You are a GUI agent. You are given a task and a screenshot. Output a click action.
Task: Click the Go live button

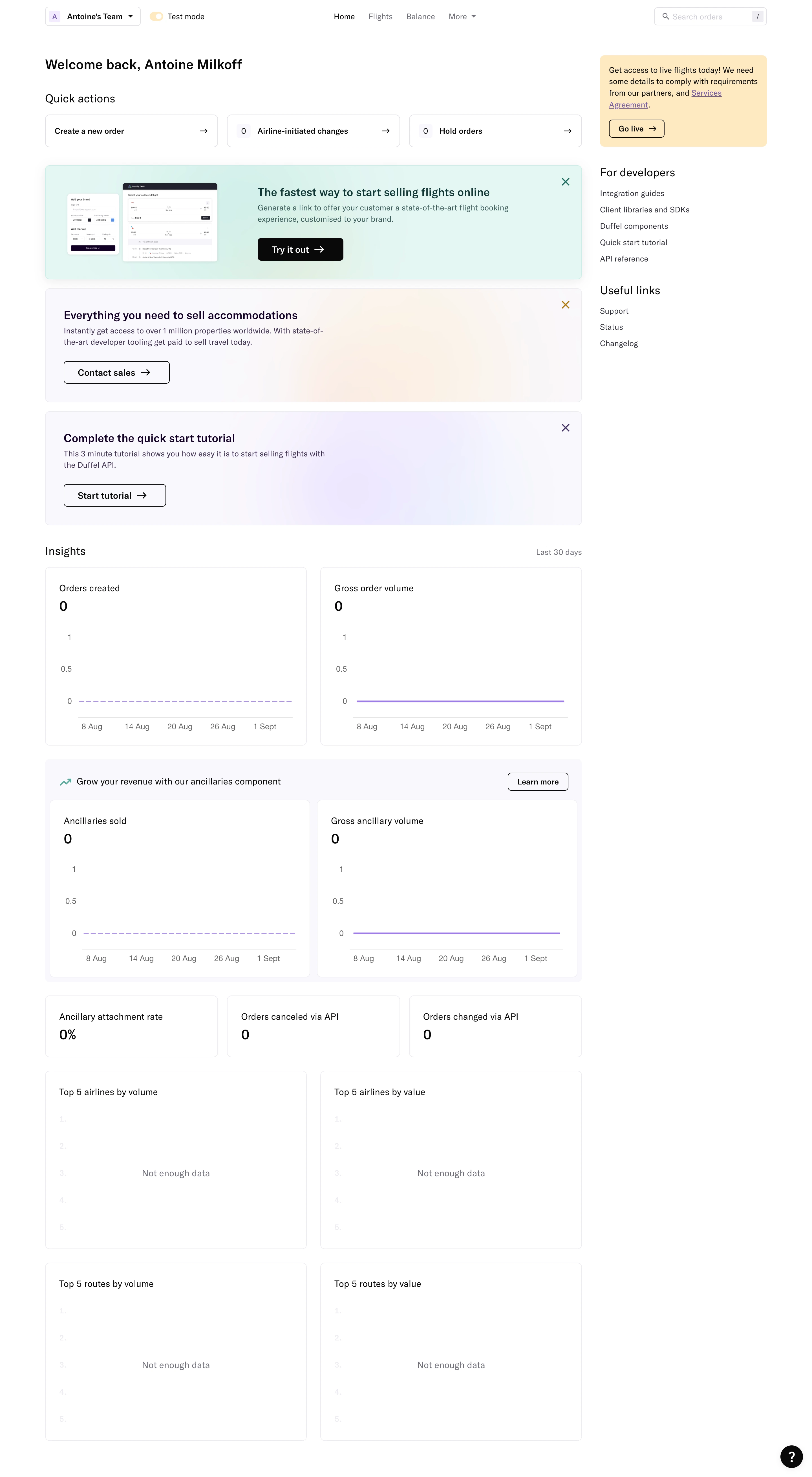click(x=636, y=129)
